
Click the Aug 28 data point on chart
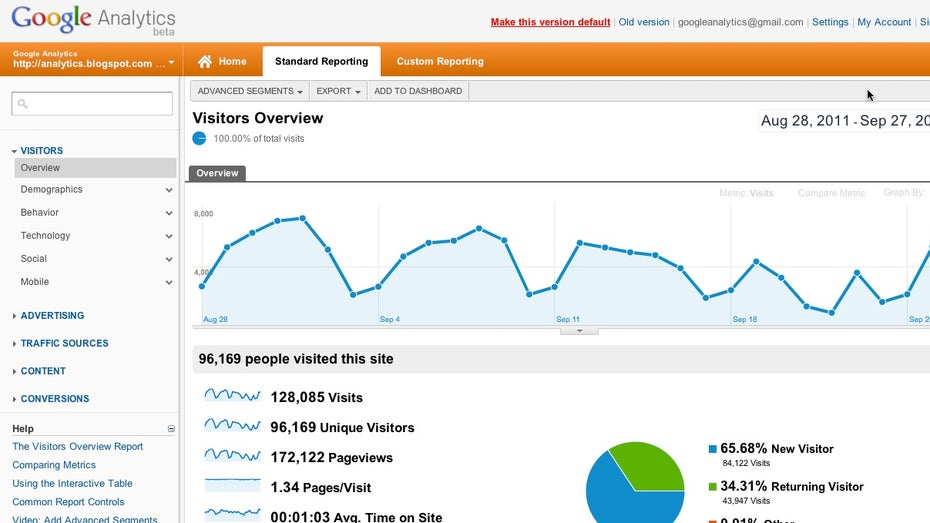[x=202, y=286]
